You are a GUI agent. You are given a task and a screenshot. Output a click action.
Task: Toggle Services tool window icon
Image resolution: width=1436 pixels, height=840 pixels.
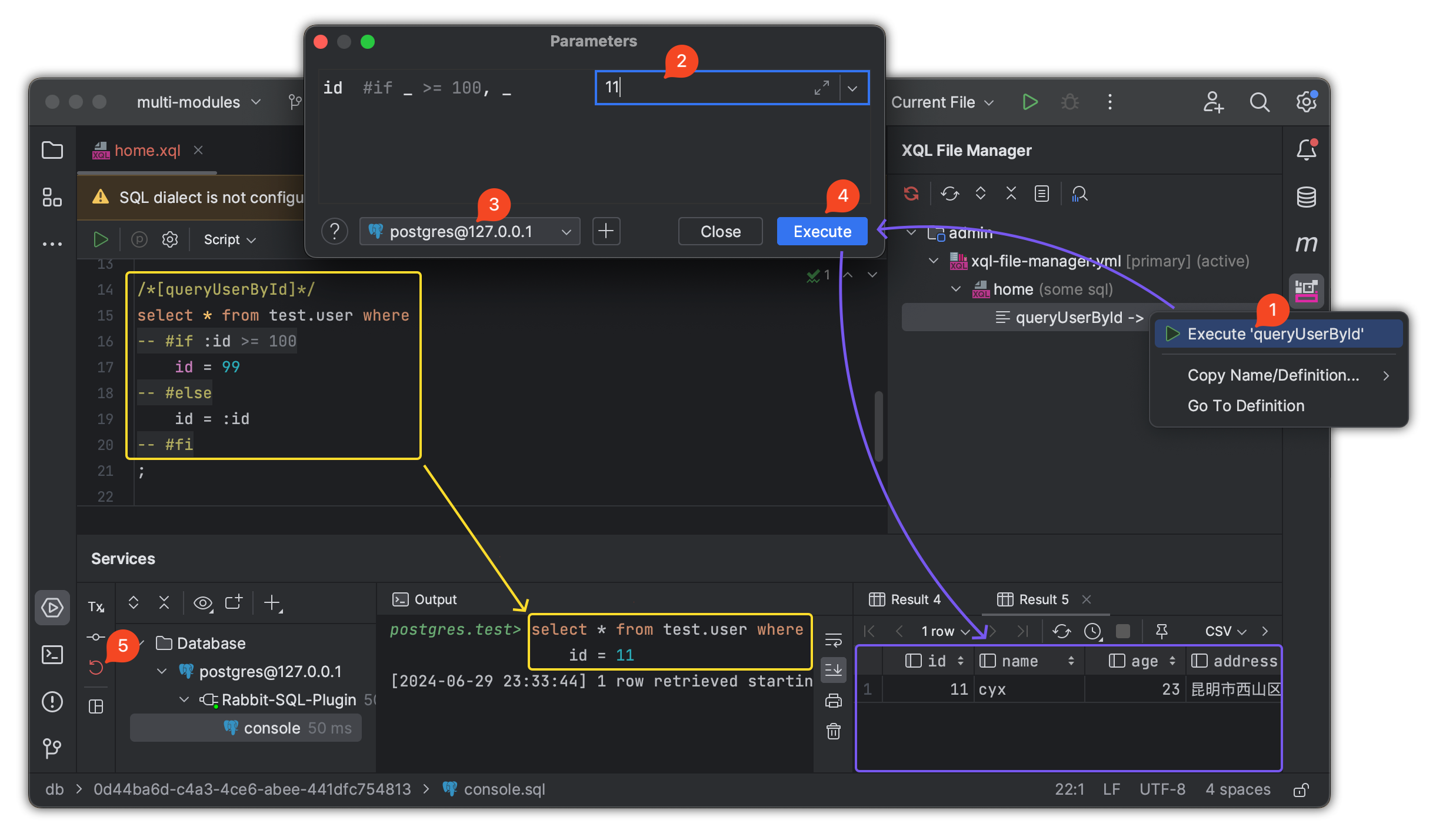[x=52, y=608]
